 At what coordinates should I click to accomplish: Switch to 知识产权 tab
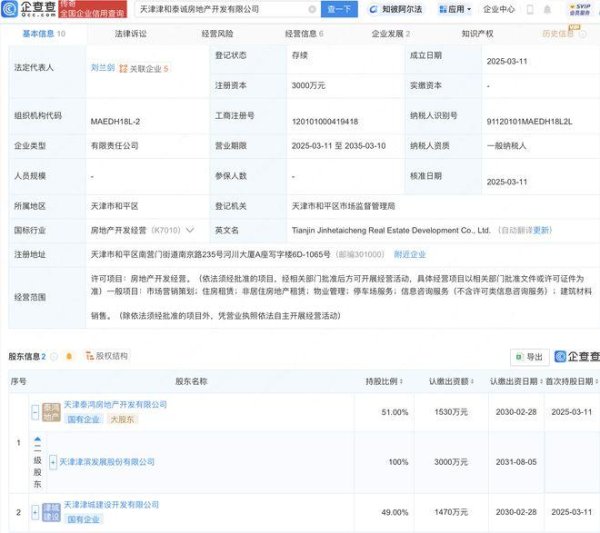click(x=477, y=34)
